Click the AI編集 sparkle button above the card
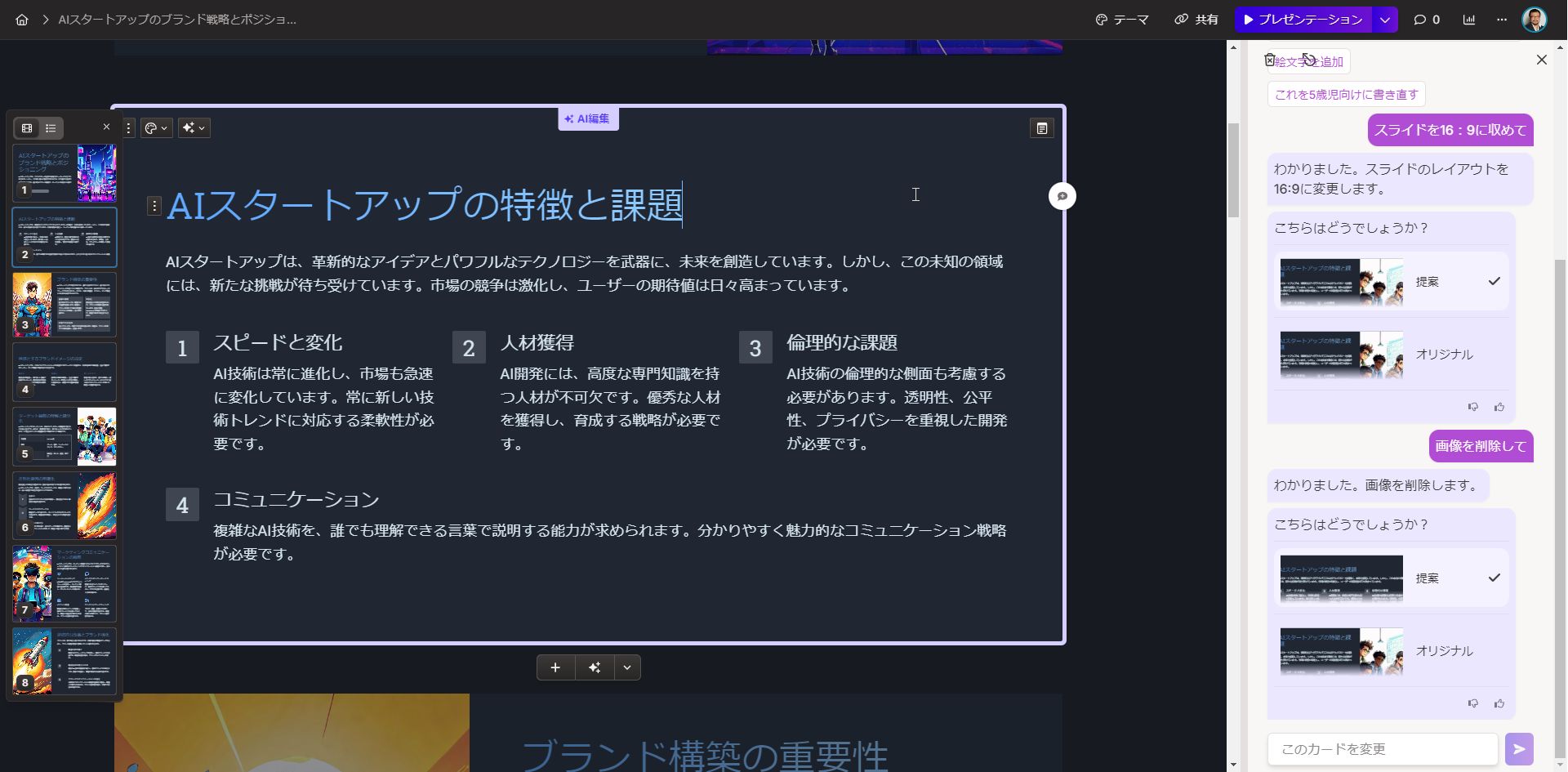Image resolution: width=1568 pixels, height=772 pixels. click(x=587, y=118)
